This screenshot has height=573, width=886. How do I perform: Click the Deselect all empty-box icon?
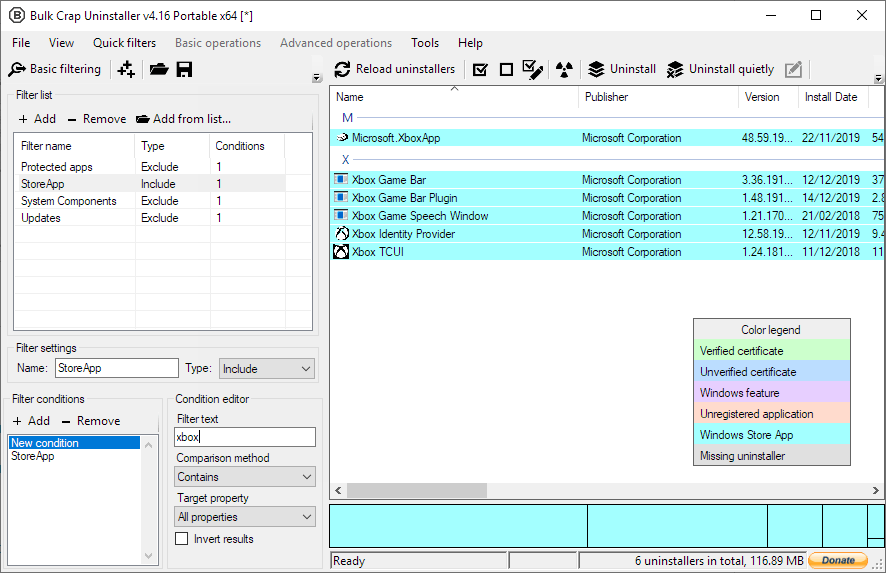click(x=506, y=70)
